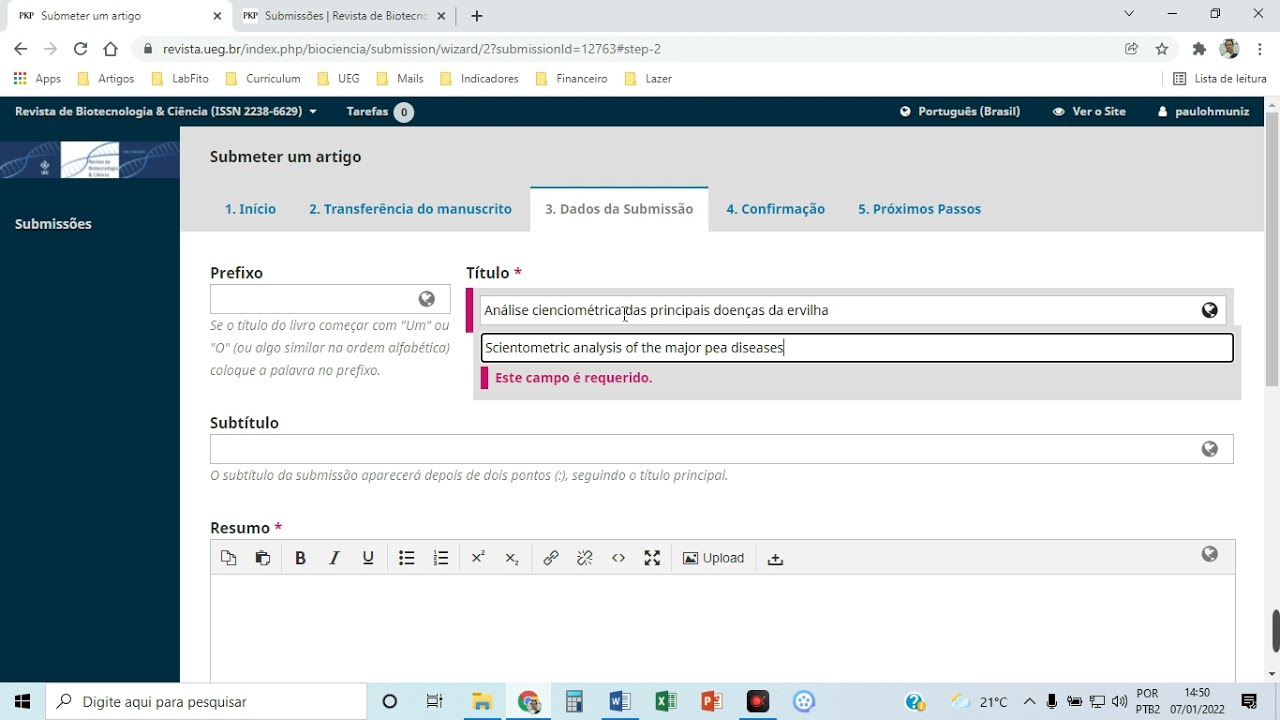Reload the current page
Viewport: 1280px width, 720px height.
pyautogui.click(x=80, y=49)
